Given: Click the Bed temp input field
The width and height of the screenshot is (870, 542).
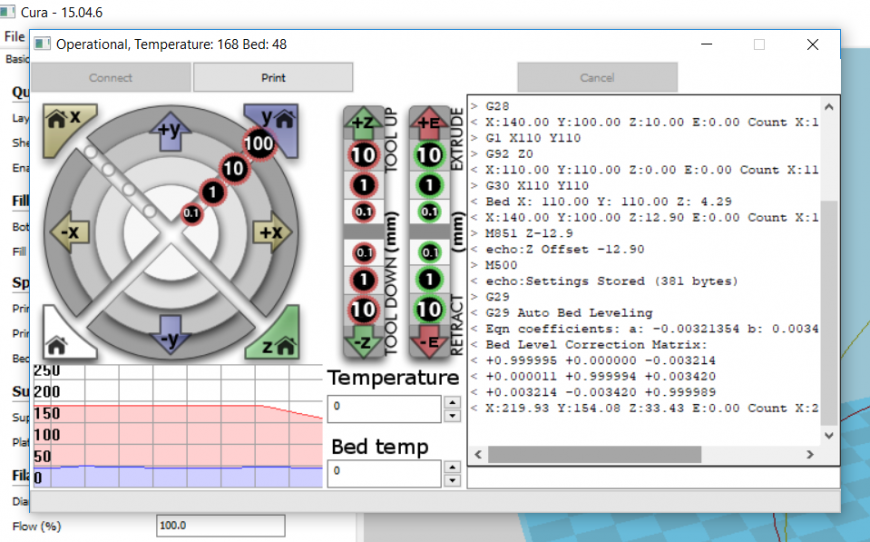Looking at the screenshot, I should 383,472.
